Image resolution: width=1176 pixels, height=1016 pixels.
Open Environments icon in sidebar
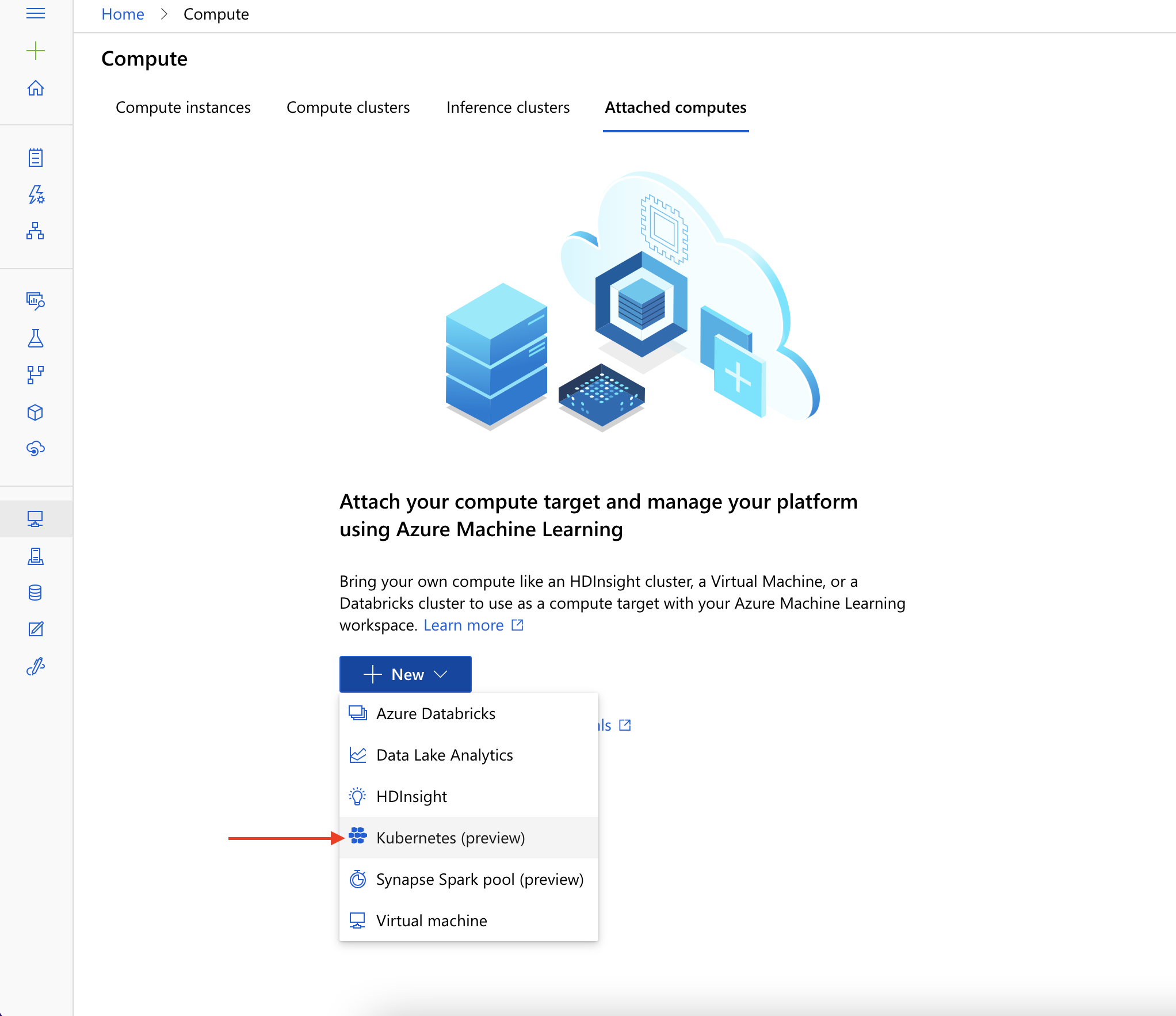click(36, 556)
